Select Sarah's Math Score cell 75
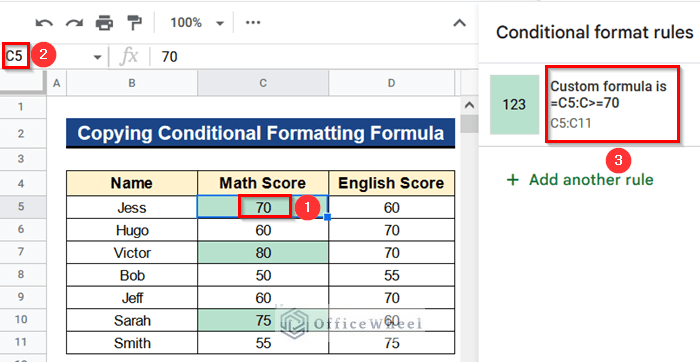The width and height of the screenshot is (700, 362). tap(263, 320)
